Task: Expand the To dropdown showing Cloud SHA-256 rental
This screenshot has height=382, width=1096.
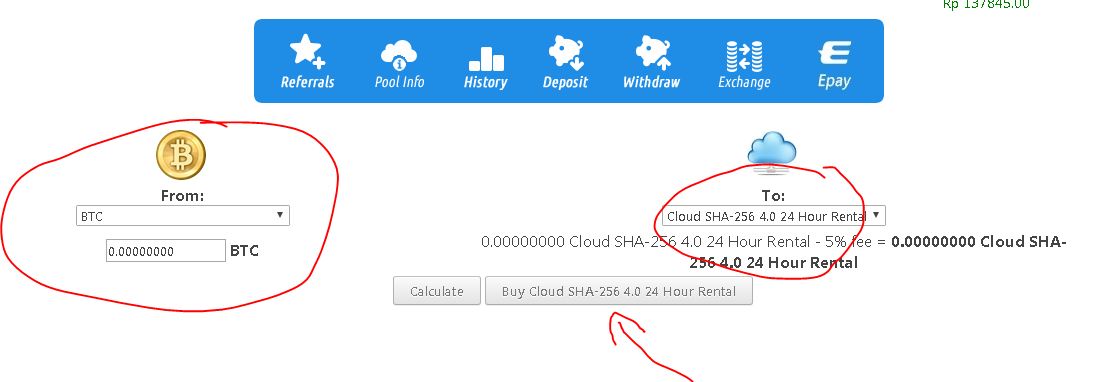Action: pyautogui.click(x=774, y=216)
